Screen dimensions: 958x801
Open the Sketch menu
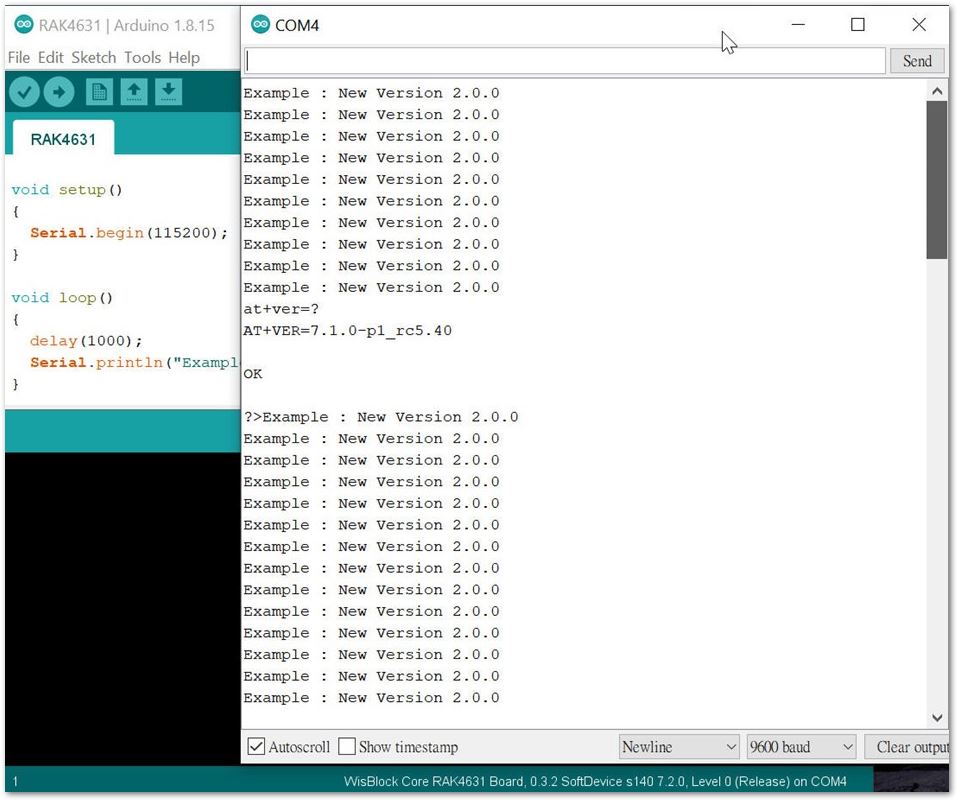[93, 57]
